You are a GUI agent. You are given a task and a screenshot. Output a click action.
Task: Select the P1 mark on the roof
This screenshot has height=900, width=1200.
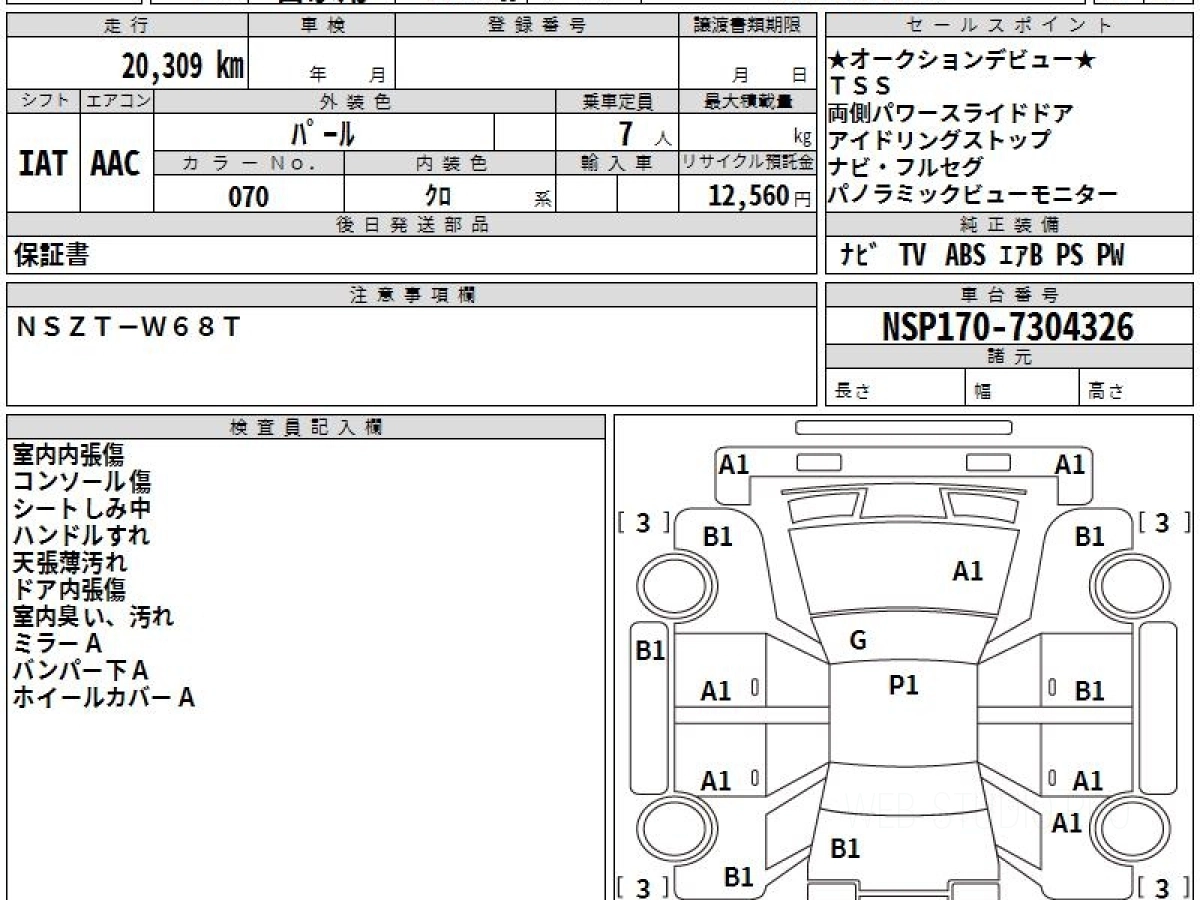pyautogui.click(x=903, y=685)
